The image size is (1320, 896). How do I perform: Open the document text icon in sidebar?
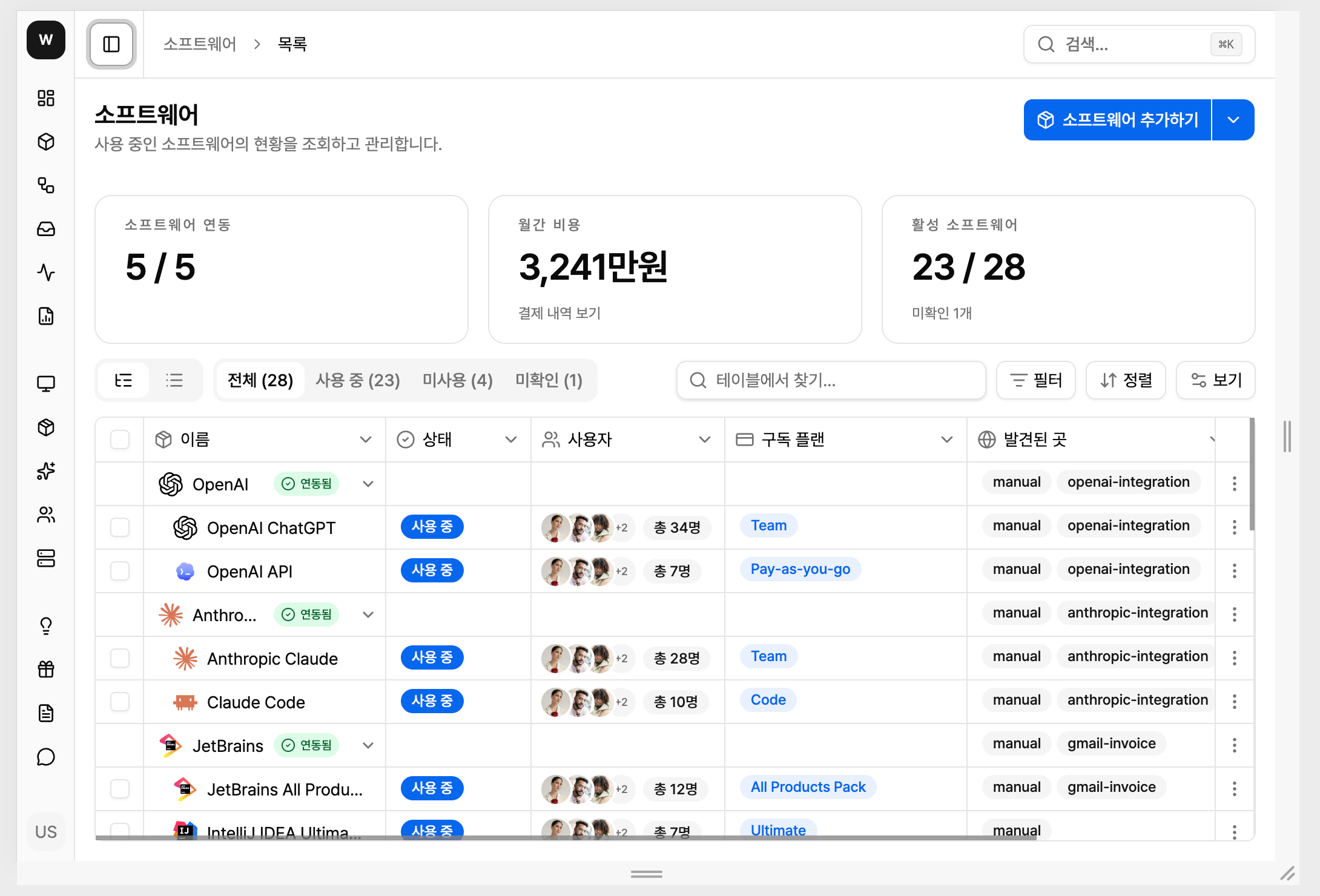click(x=46, y=713)
